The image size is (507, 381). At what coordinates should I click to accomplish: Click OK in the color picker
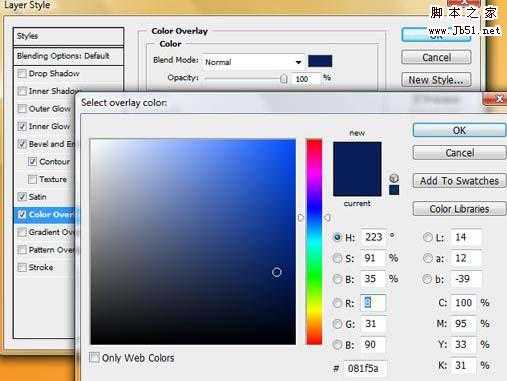coord(459,130)
